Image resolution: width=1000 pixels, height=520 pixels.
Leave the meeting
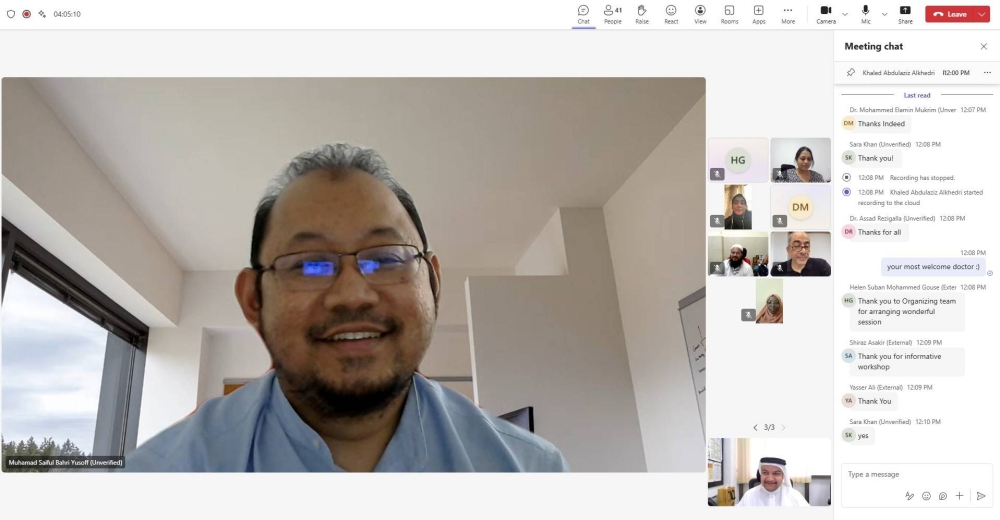(x=949, y=14)
